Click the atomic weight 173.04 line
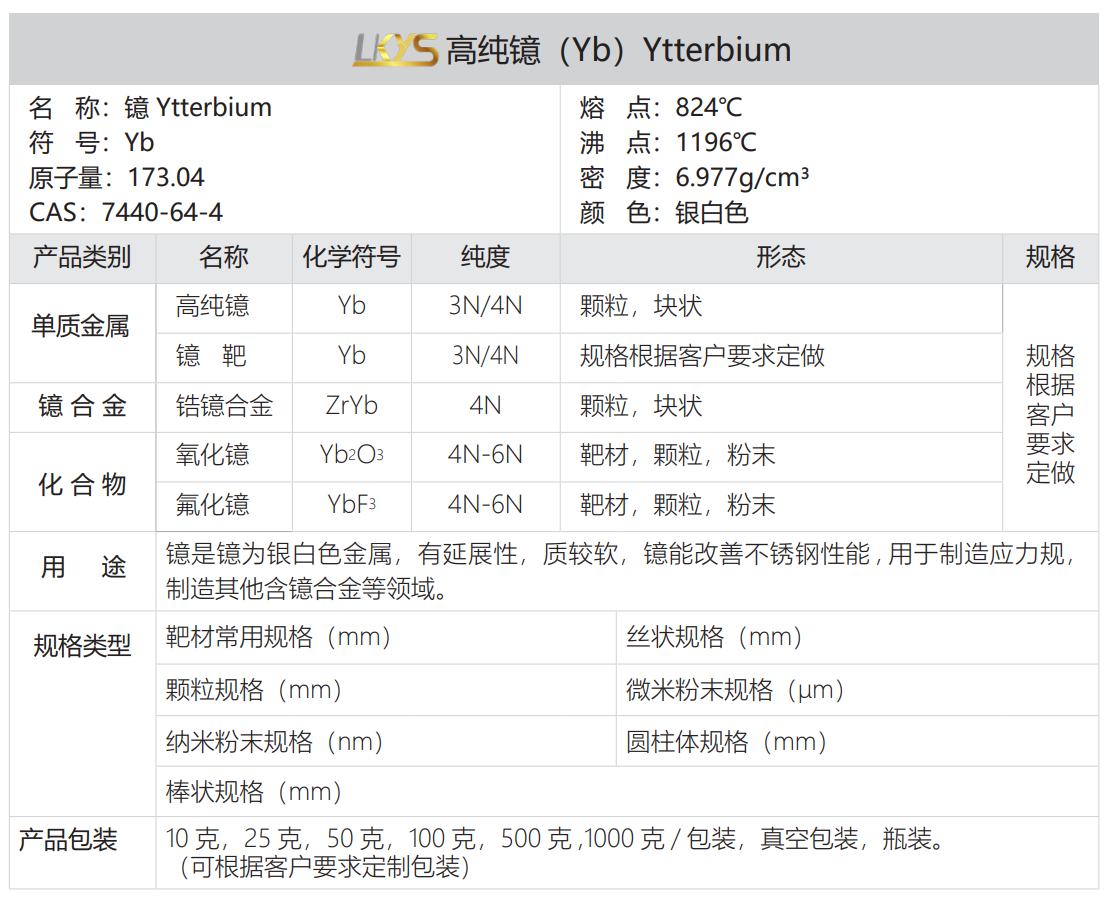The width and height of the screenshot is (1110, 901). (117, 178)
